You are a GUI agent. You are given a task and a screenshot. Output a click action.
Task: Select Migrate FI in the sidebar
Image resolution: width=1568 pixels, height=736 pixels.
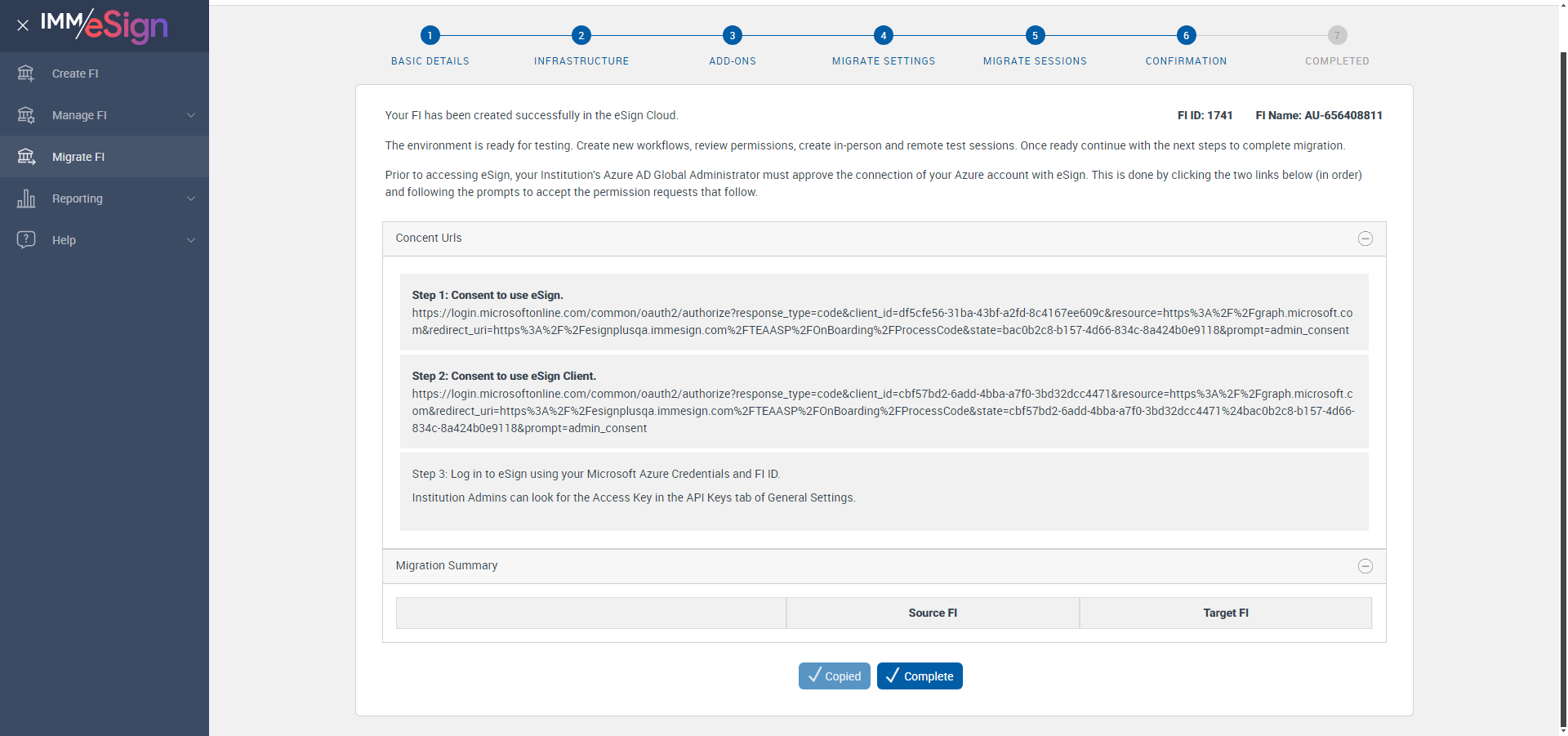(x=105, y=157)
